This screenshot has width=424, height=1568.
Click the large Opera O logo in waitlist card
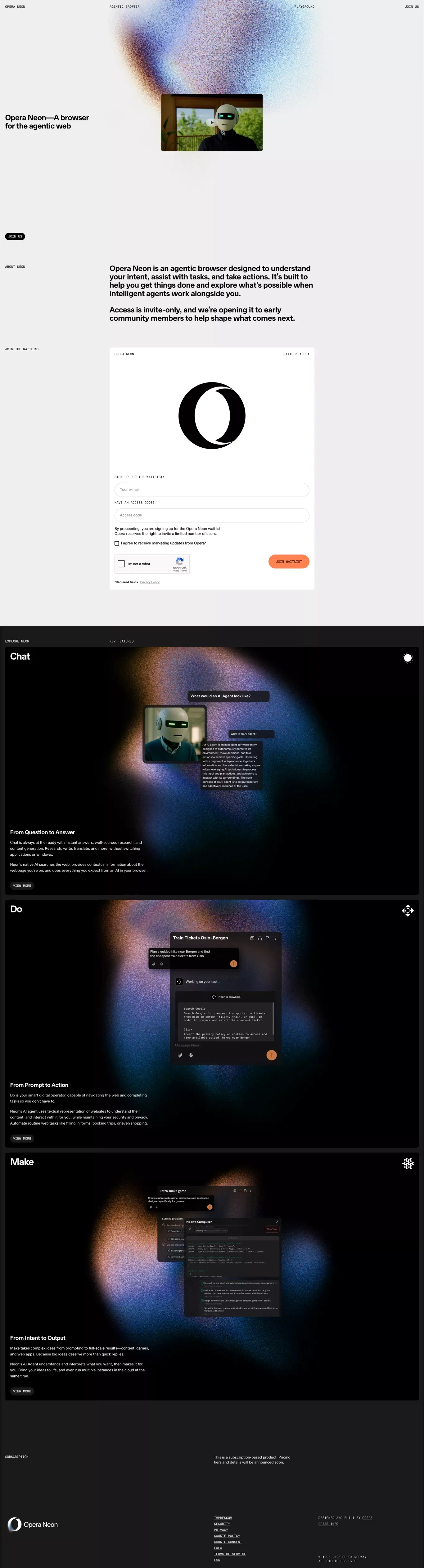tap(212, 416)
